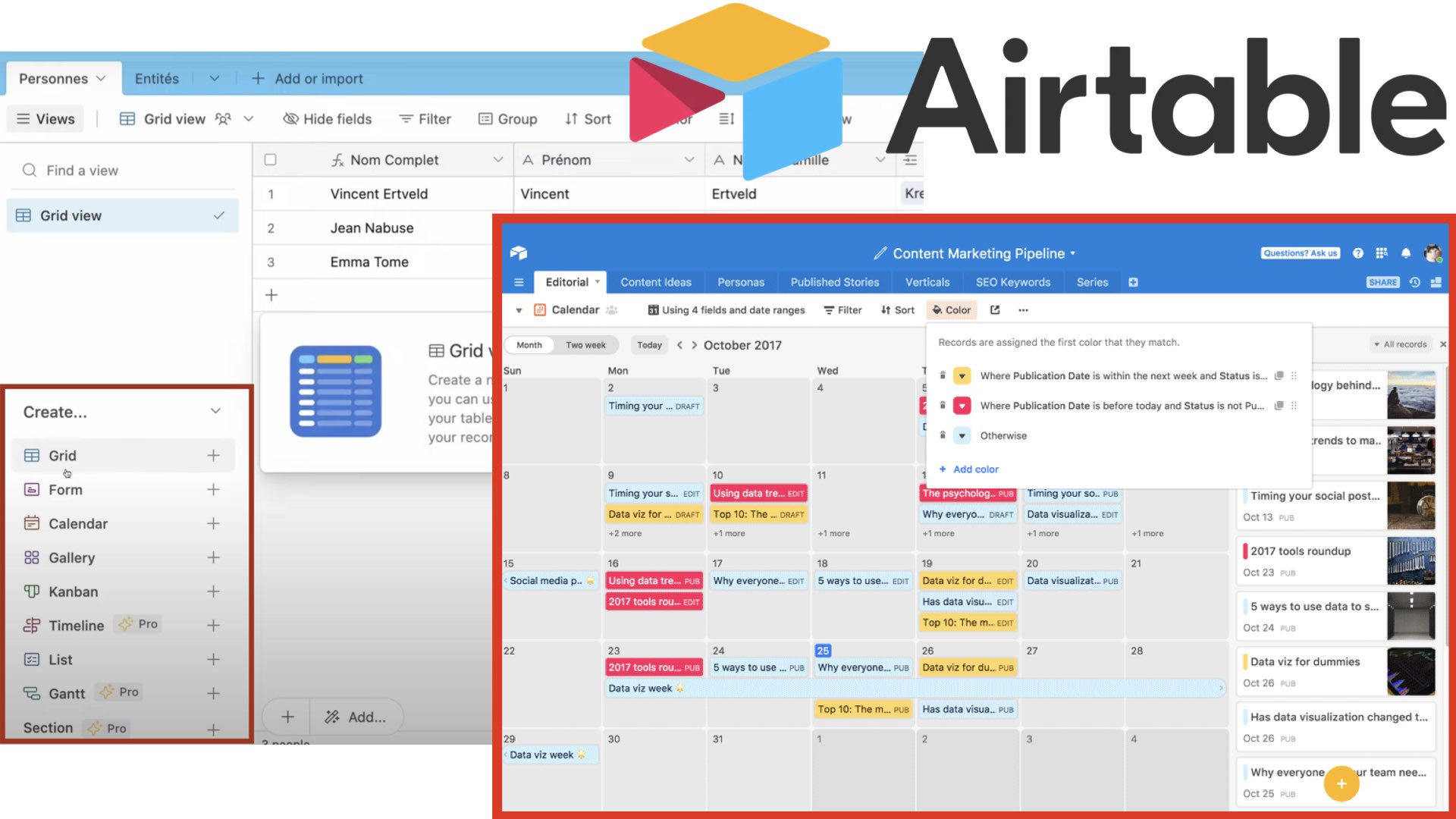Open the help question mark icon
This screenshot has width=1456, height=819.
1358,253
